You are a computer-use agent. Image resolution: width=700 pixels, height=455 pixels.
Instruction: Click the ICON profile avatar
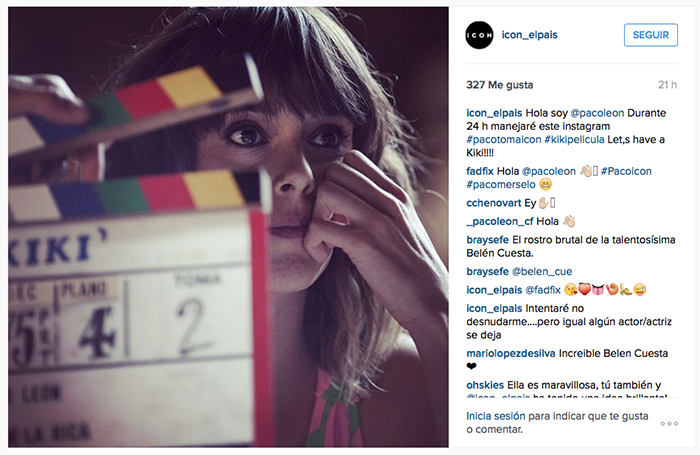coord(479,35)
